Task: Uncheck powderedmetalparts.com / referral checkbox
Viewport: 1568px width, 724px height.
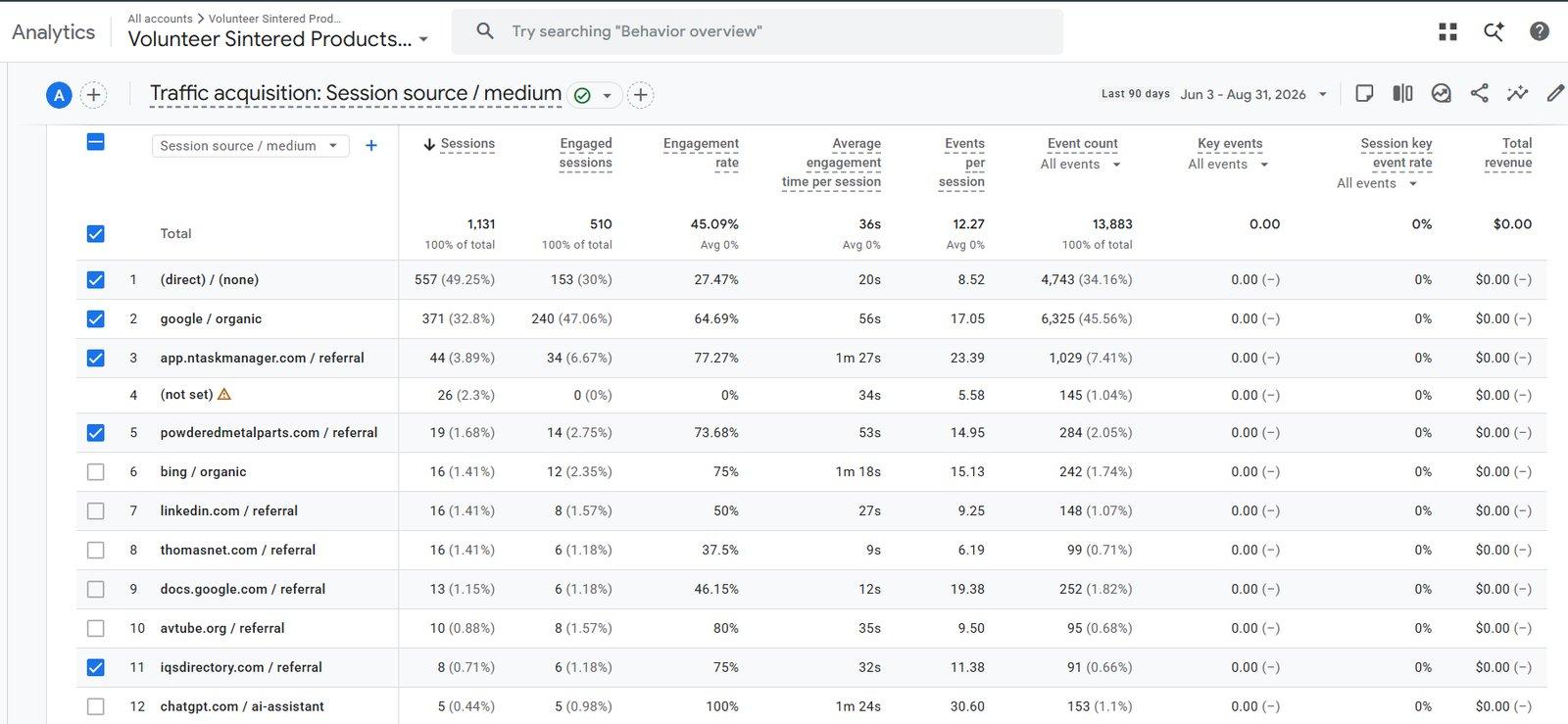Action: coord(95,432)
